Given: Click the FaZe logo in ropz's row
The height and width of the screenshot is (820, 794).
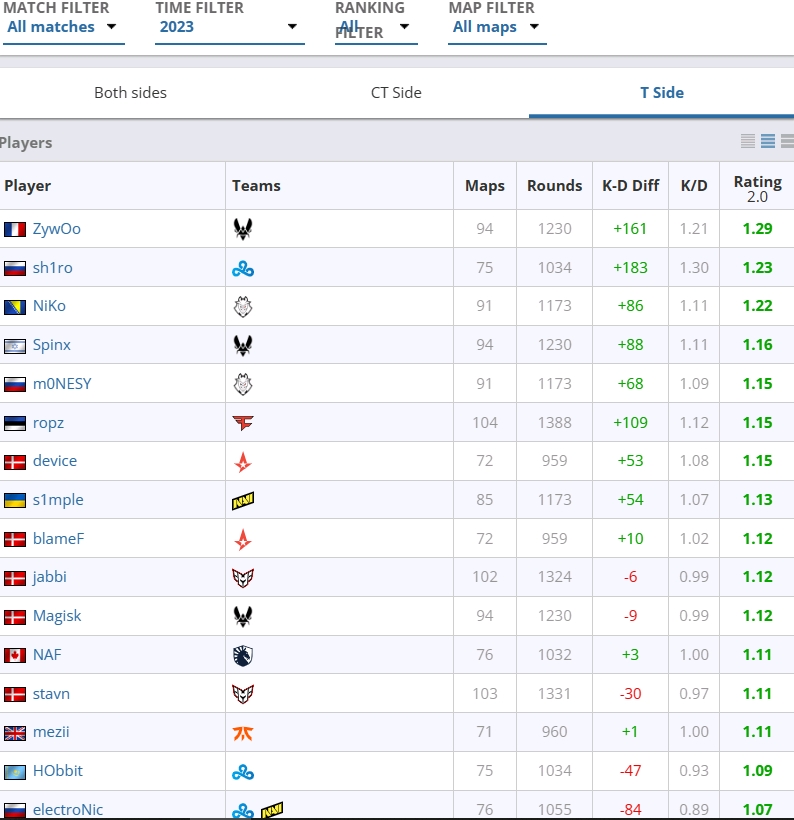Looking at the screenshot, I should tap(243, 423).
